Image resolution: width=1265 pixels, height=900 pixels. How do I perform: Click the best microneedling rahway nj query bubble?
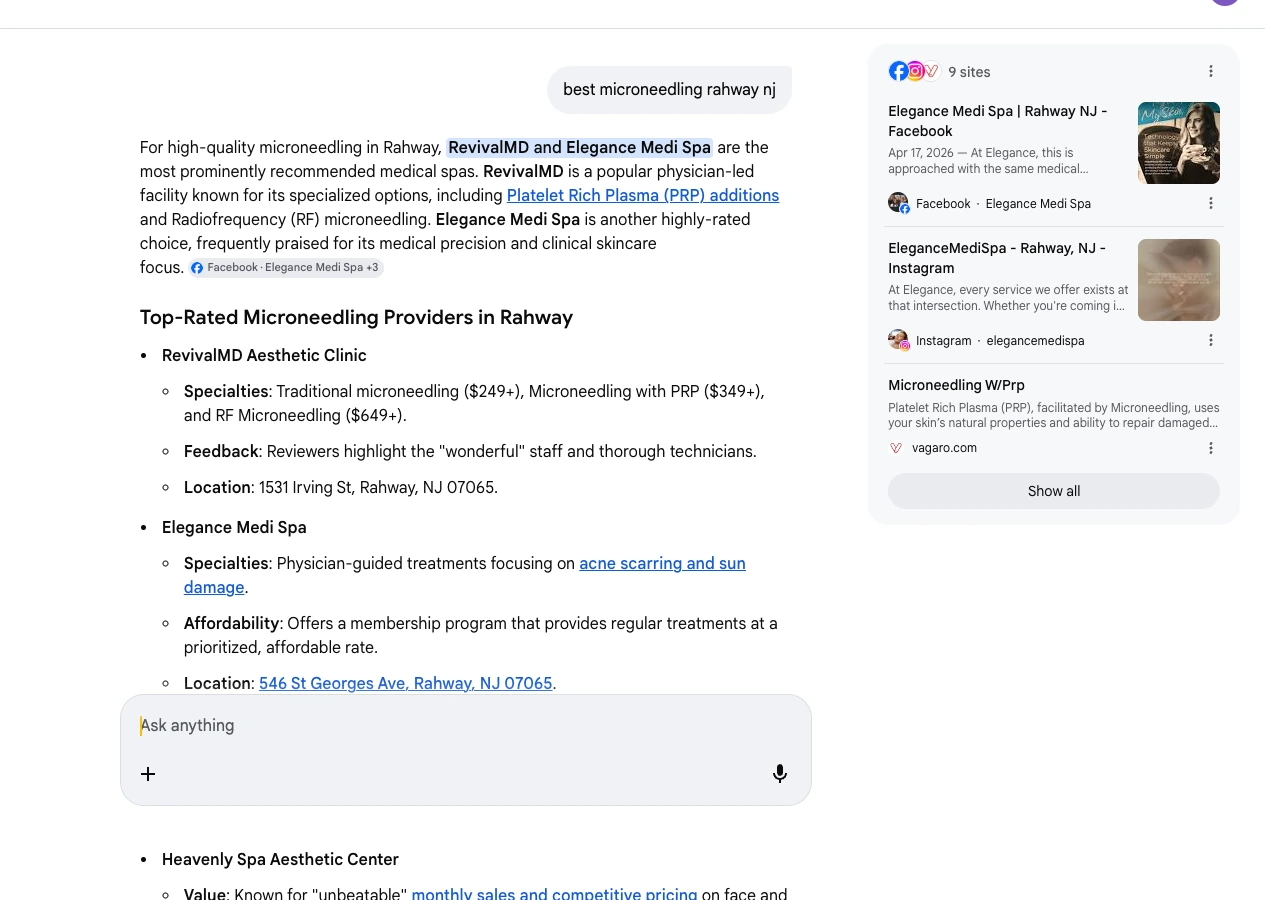coord(669,89)
